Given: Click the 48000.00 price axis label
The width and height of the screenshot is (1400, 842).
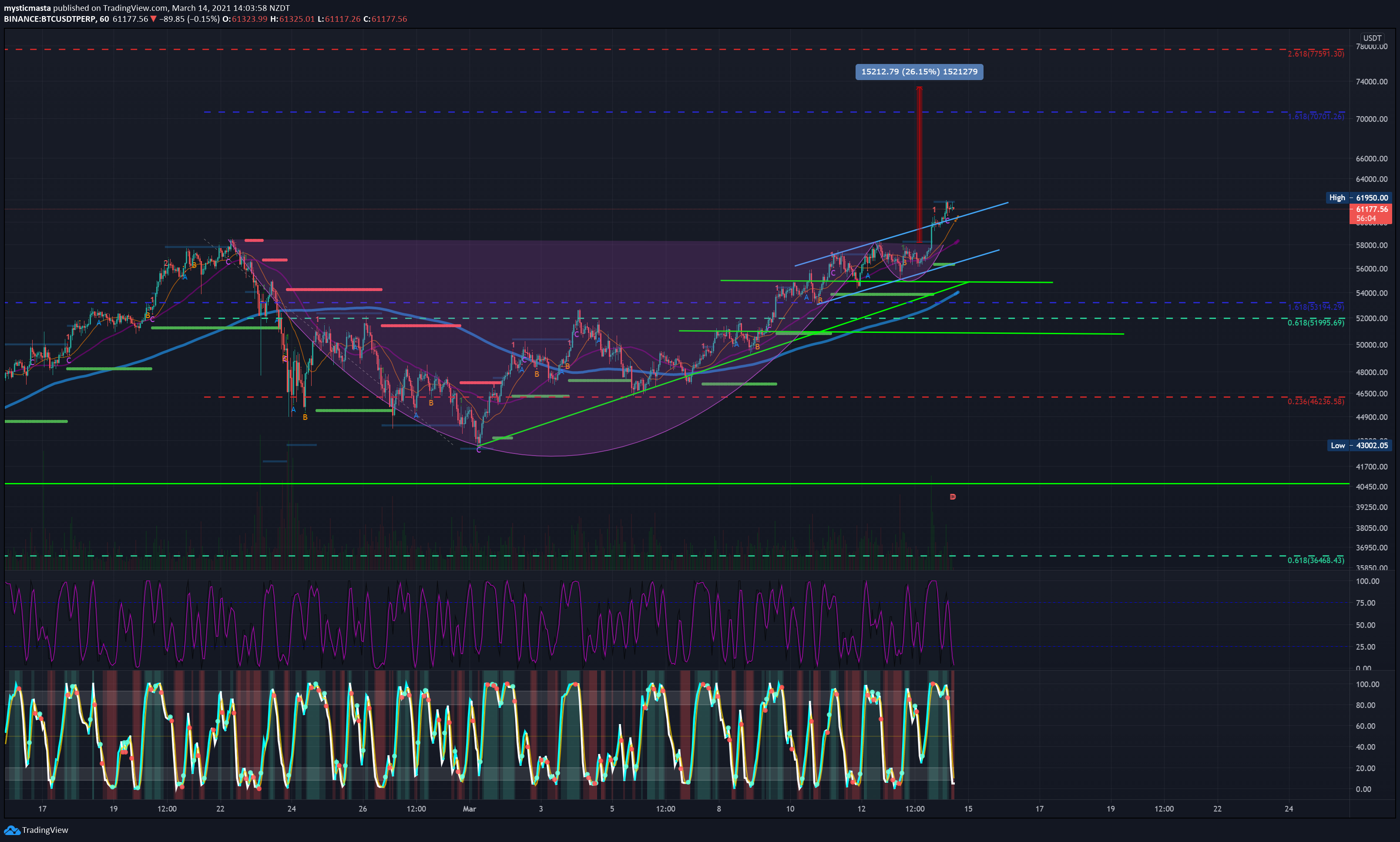Looking at the screenshot, I should (x=1372, y=372).
